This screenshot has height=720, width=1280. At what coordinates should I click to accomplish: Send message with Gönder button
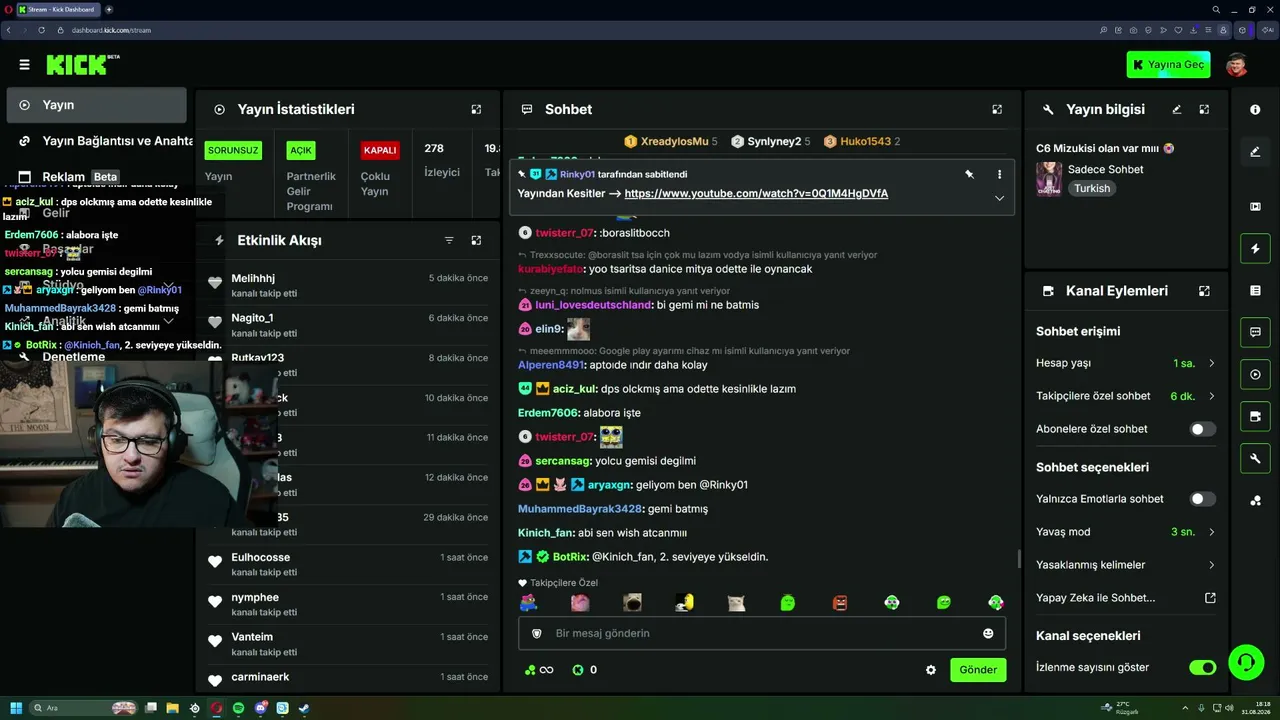click(978, 670)
